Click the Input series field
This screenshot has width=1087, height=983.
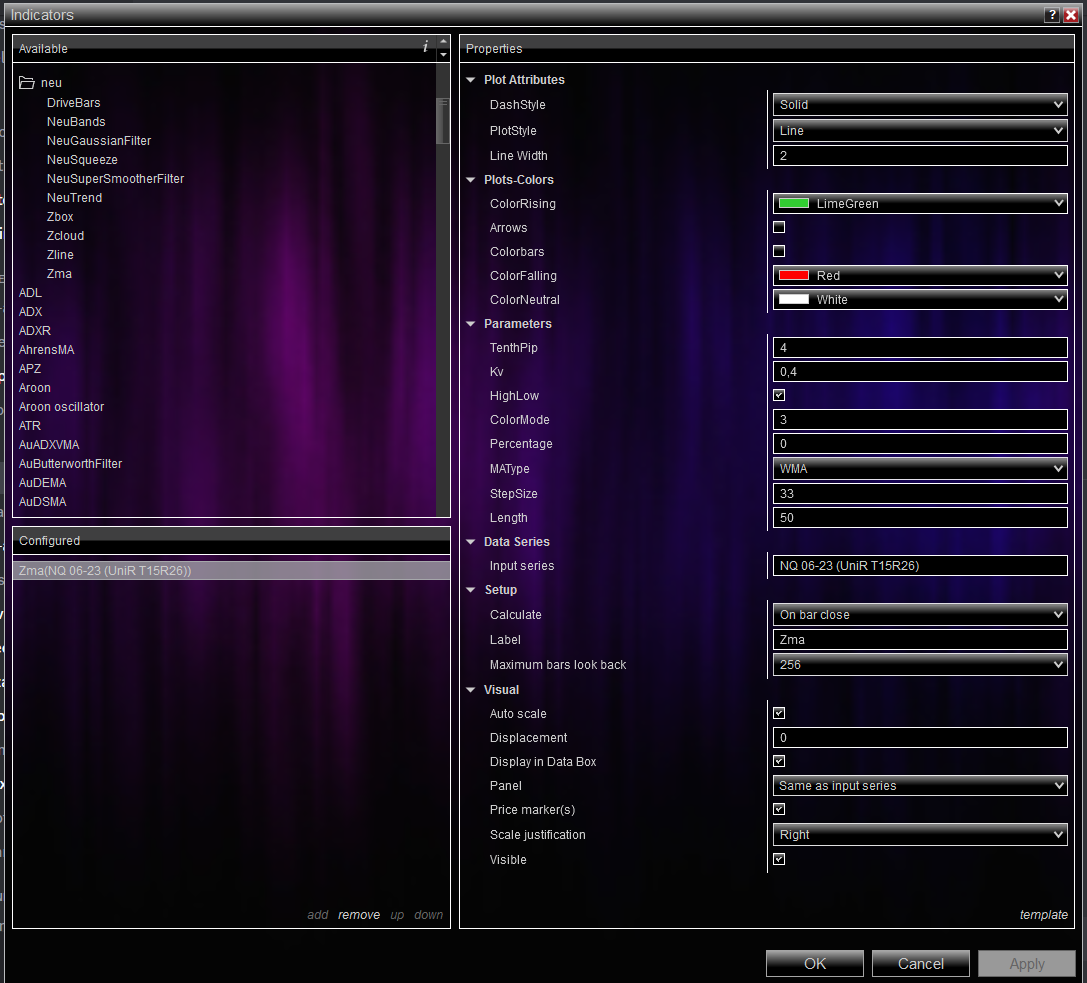(x=920, y=566)
